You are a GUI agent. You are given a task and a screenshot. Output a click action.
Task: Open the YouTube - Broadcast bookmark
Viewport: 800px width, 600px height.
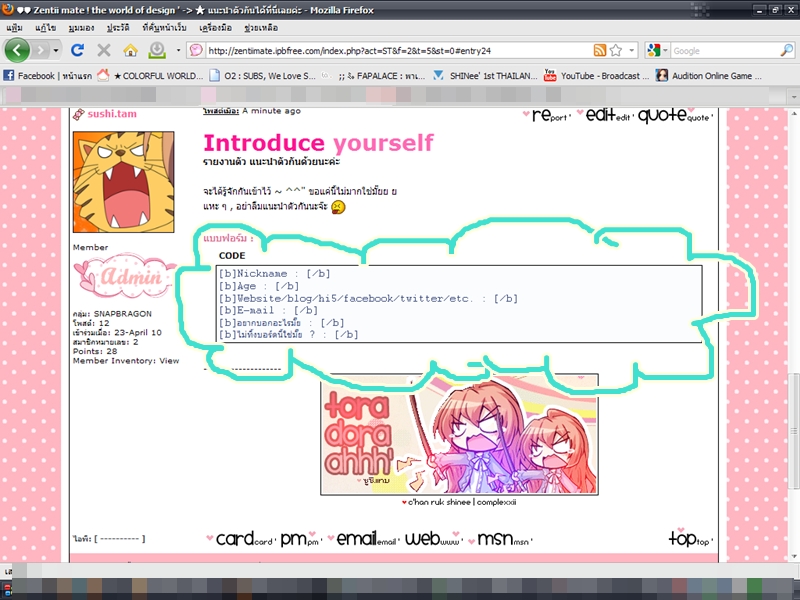tap(596, 76)
